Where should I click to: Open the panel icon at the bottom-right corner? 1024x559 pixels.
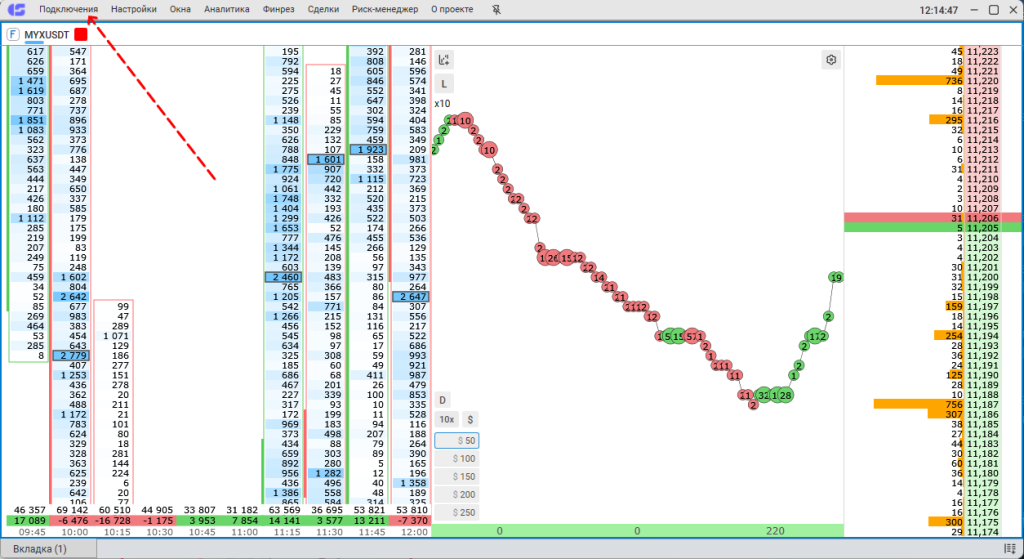1008,549
